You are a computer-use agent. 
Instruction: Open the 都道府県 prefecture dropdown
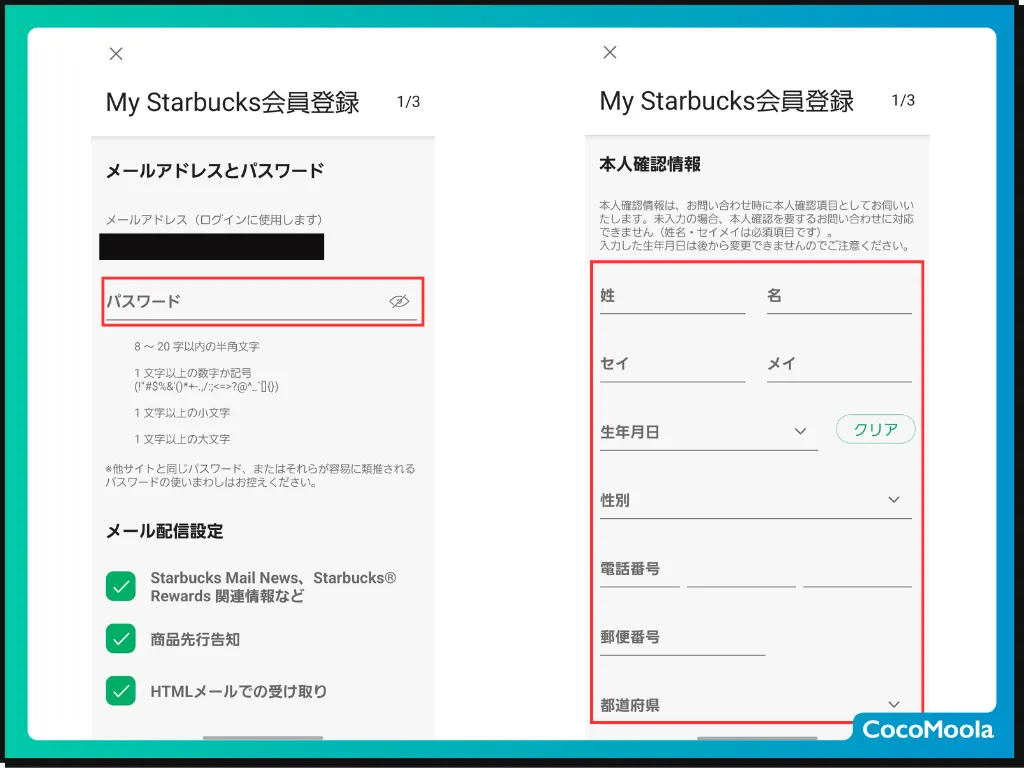756,705
